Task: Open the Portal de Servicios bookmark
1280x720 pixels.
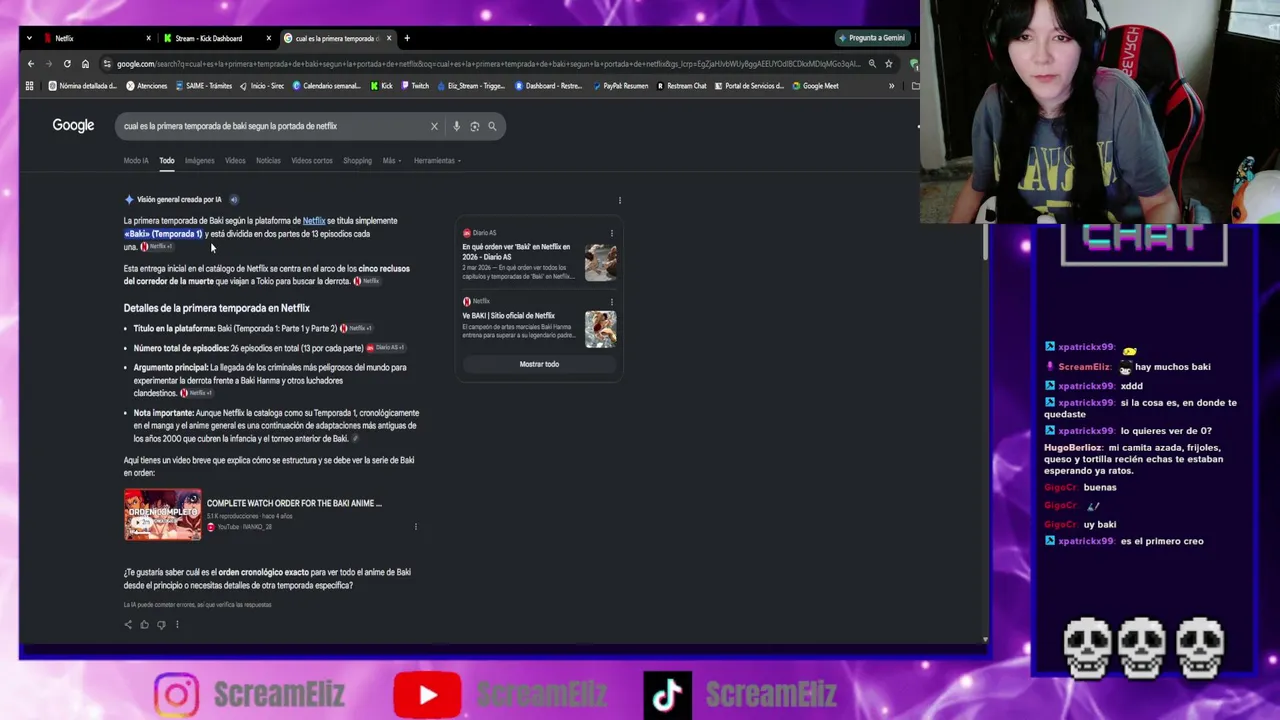Action: pos(749,86)
